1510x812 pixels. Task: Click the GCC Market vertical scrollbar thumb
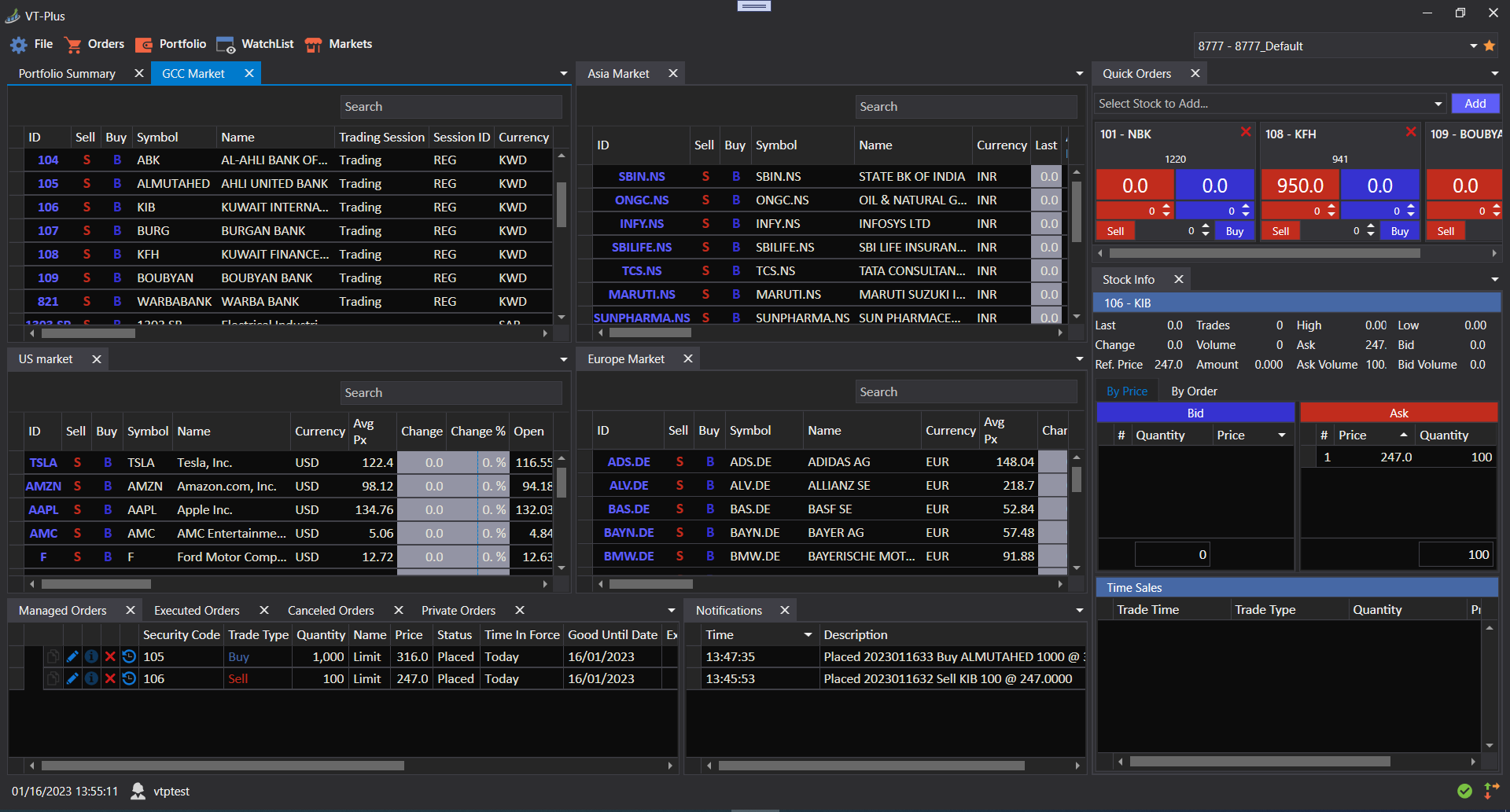(562, 204)
